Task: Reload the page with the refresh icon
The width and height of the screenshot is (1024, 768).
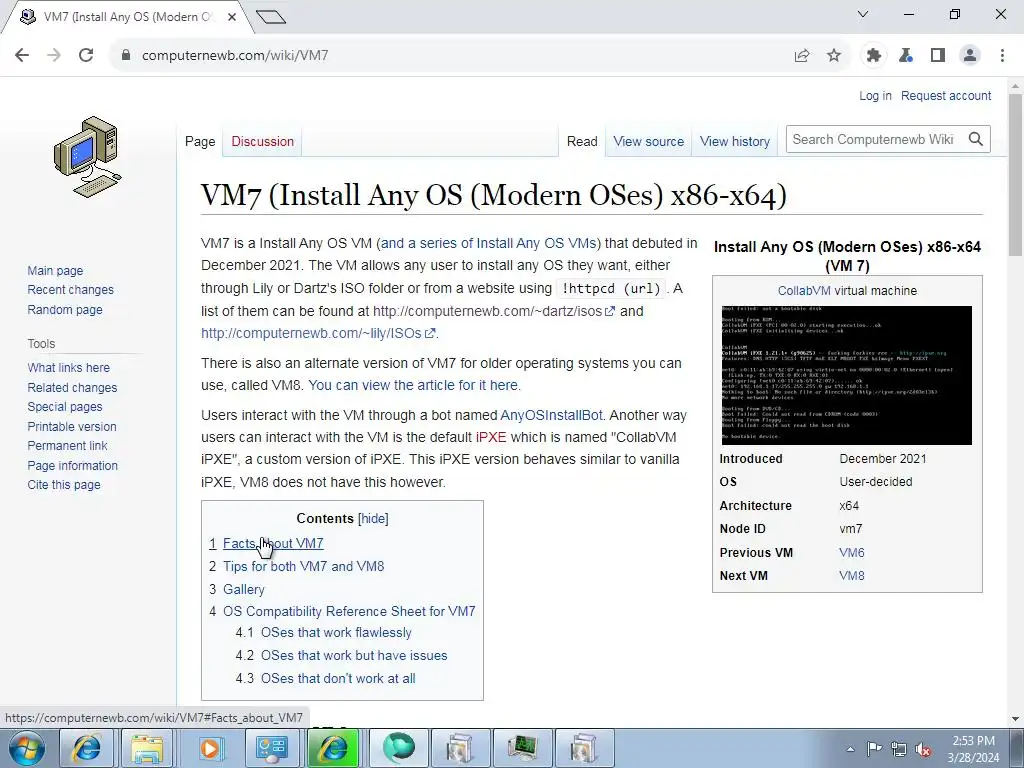Action: 86,56
